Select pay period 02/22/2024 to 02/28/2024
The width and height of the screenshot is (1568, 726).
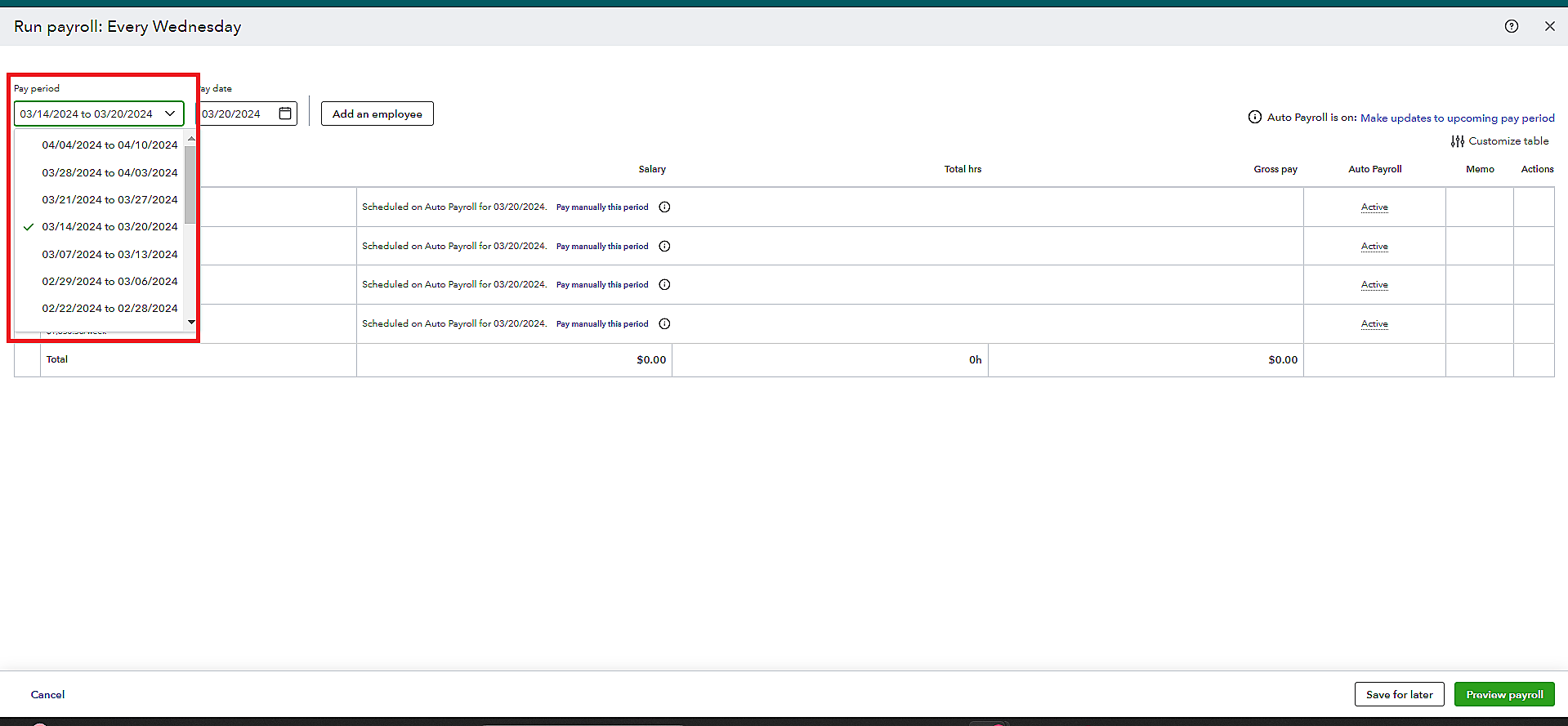click(109, 309)
